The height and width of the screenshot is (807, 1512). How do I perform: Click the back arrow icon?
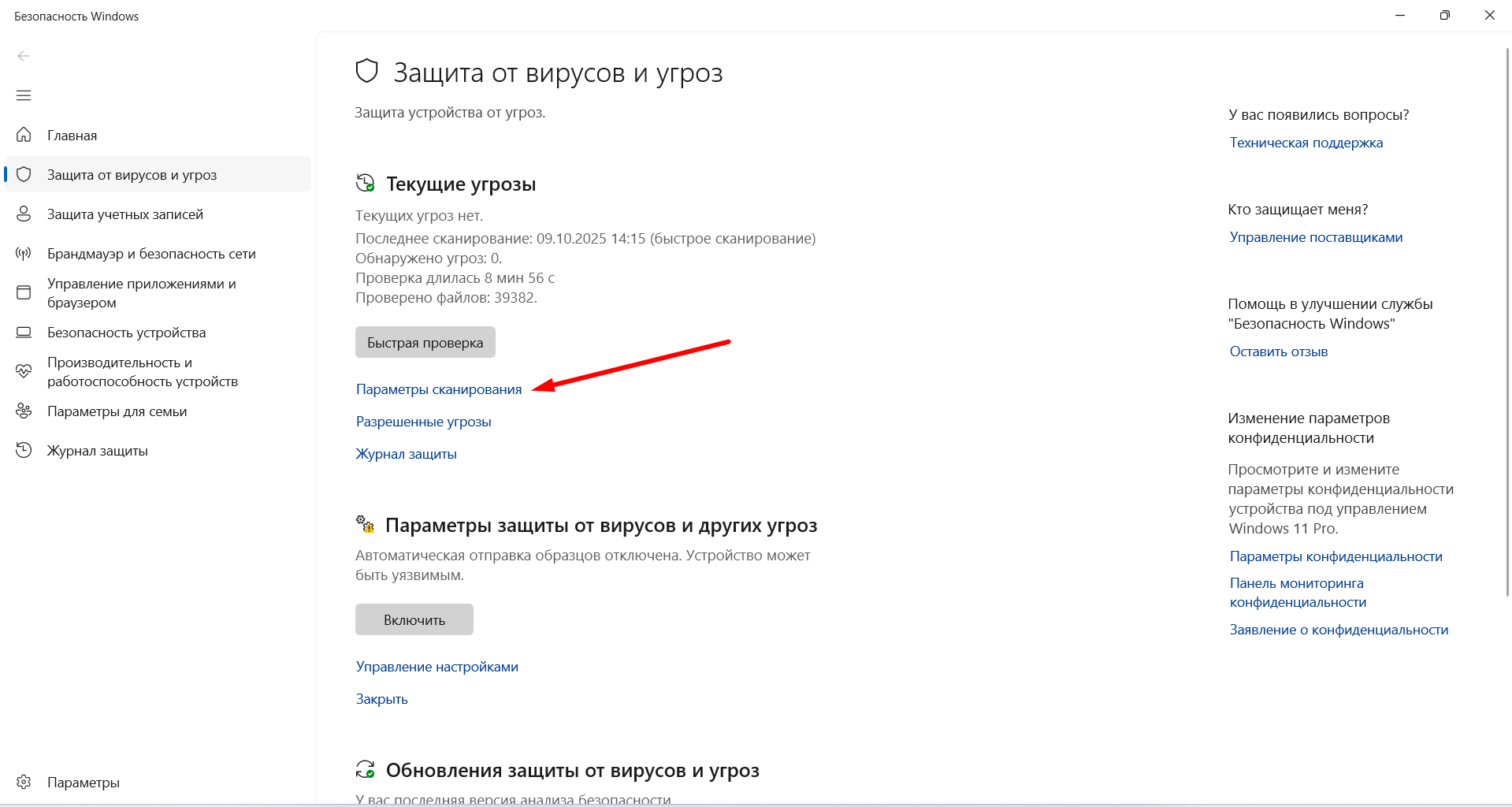point(24,56)
